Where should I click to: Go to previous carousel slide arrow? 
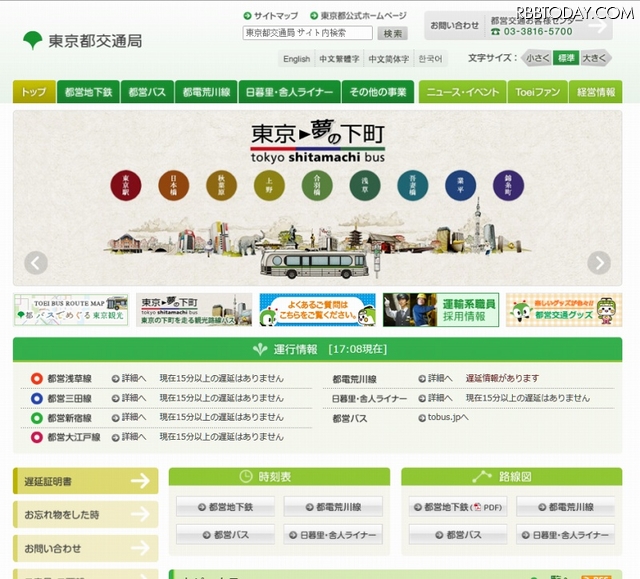pyautogui.click(x=36, y=263)
